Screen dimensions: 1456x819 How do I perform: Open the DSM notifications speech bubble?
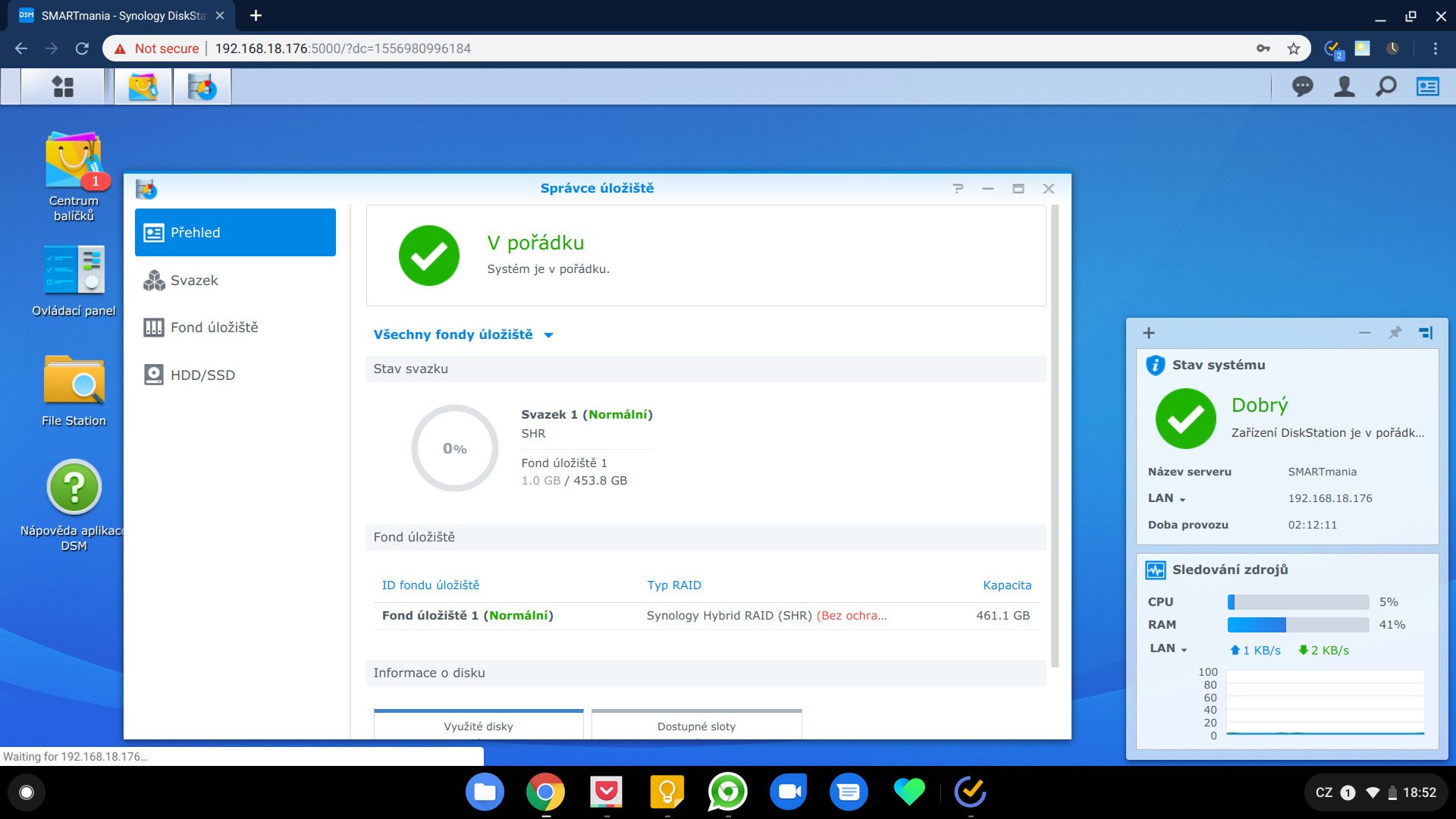(1302, 87)
